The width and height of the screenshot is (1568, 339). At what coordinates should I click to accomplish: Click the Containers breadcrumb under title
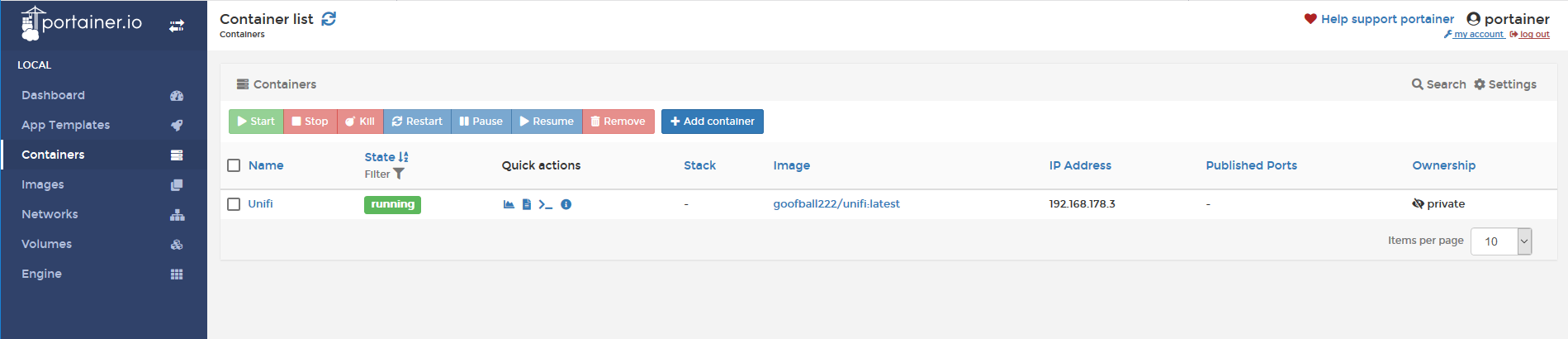tap(242, 35)
